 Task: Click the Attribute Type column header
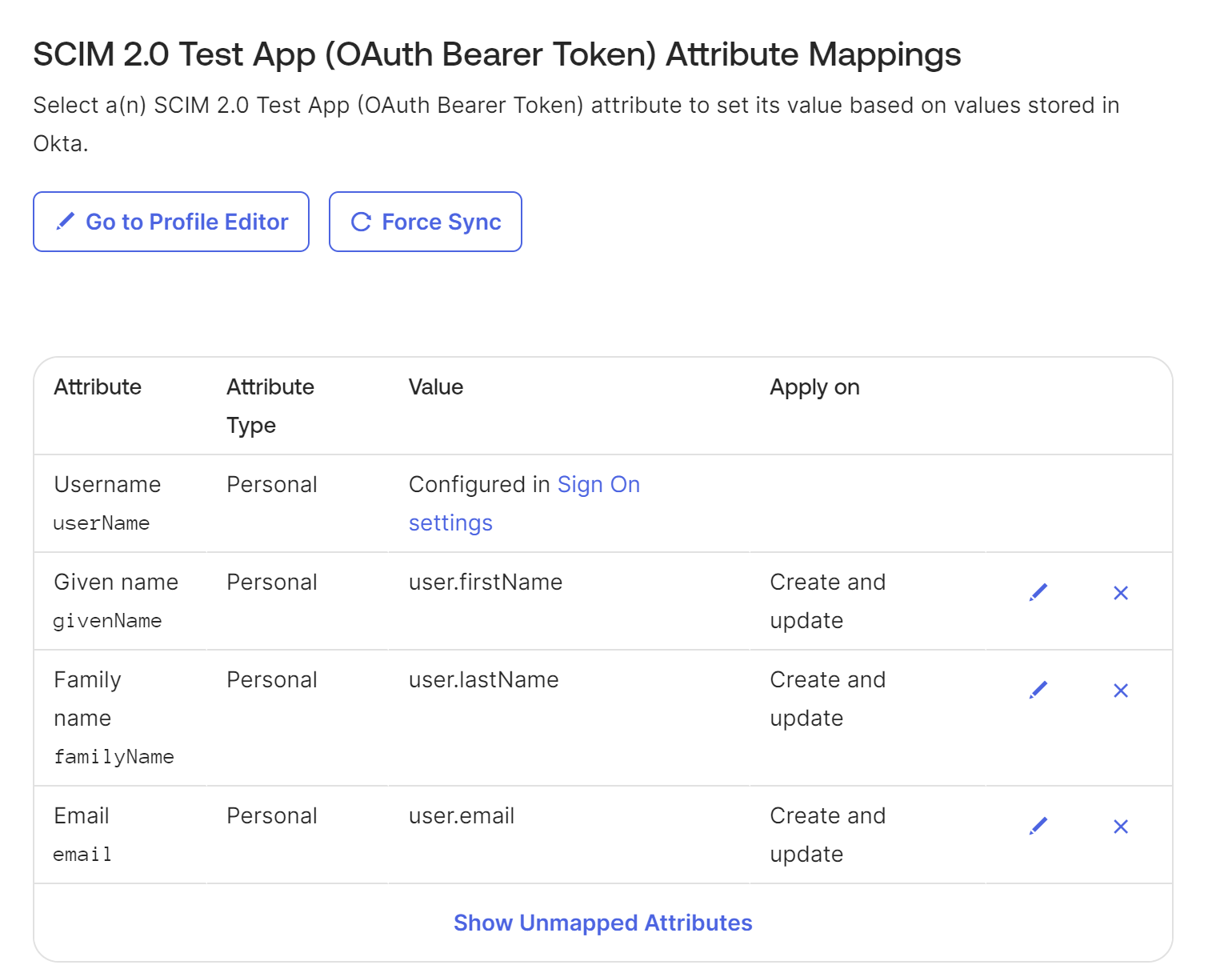click(270, 406)
